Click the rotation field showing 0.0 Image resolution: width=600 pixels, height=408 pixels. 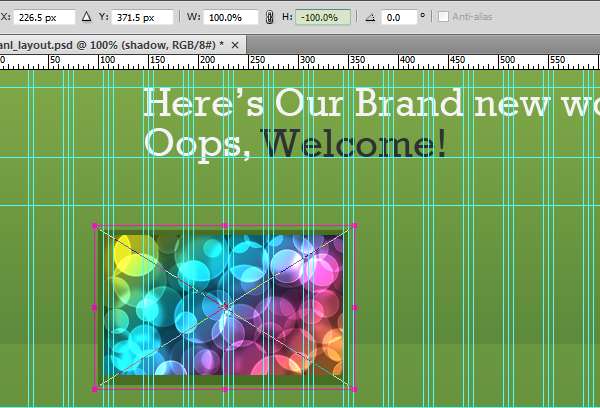tap(400, 17)
